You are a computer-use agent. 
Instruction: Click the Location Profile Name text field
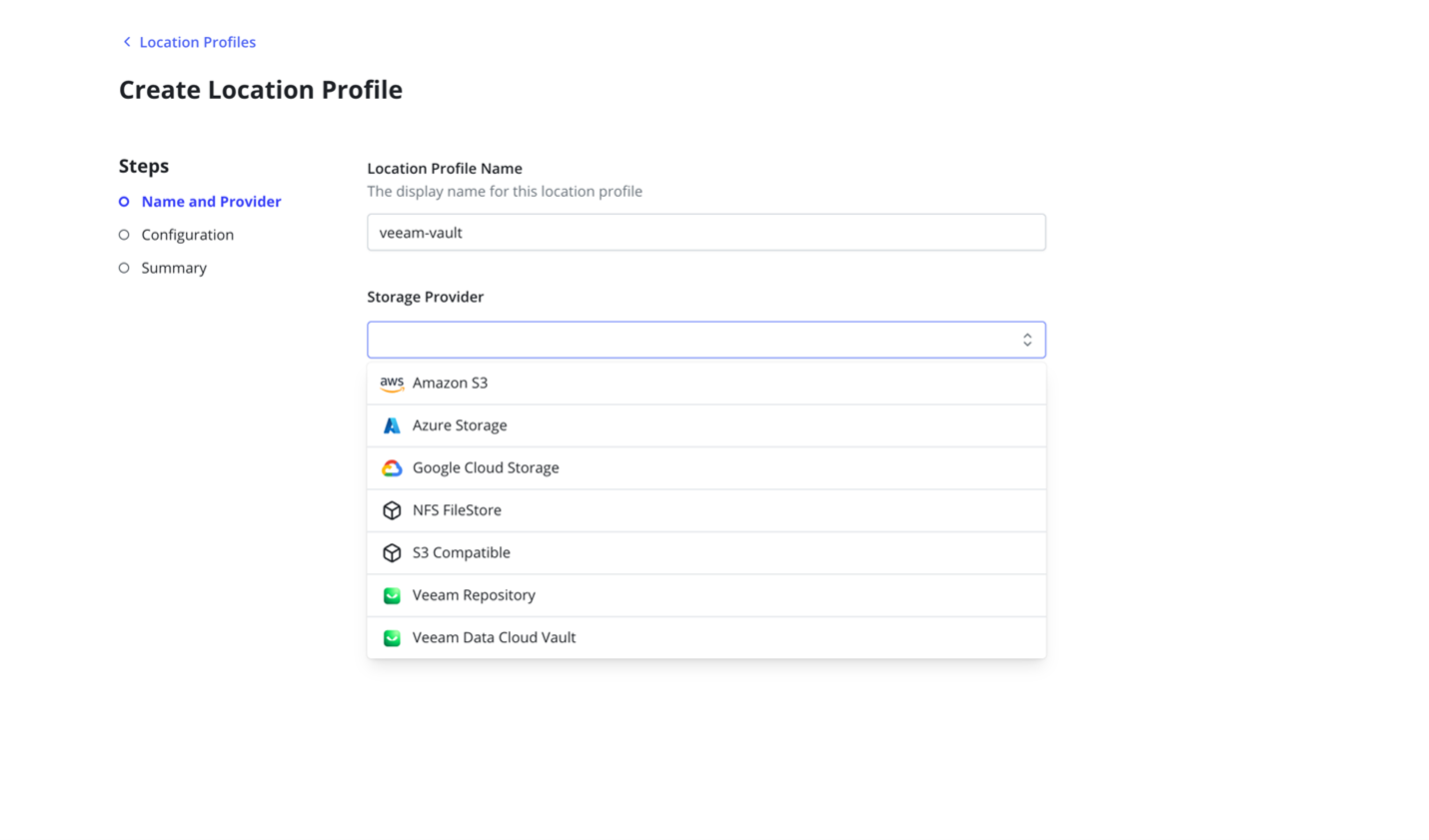(706, 233)
